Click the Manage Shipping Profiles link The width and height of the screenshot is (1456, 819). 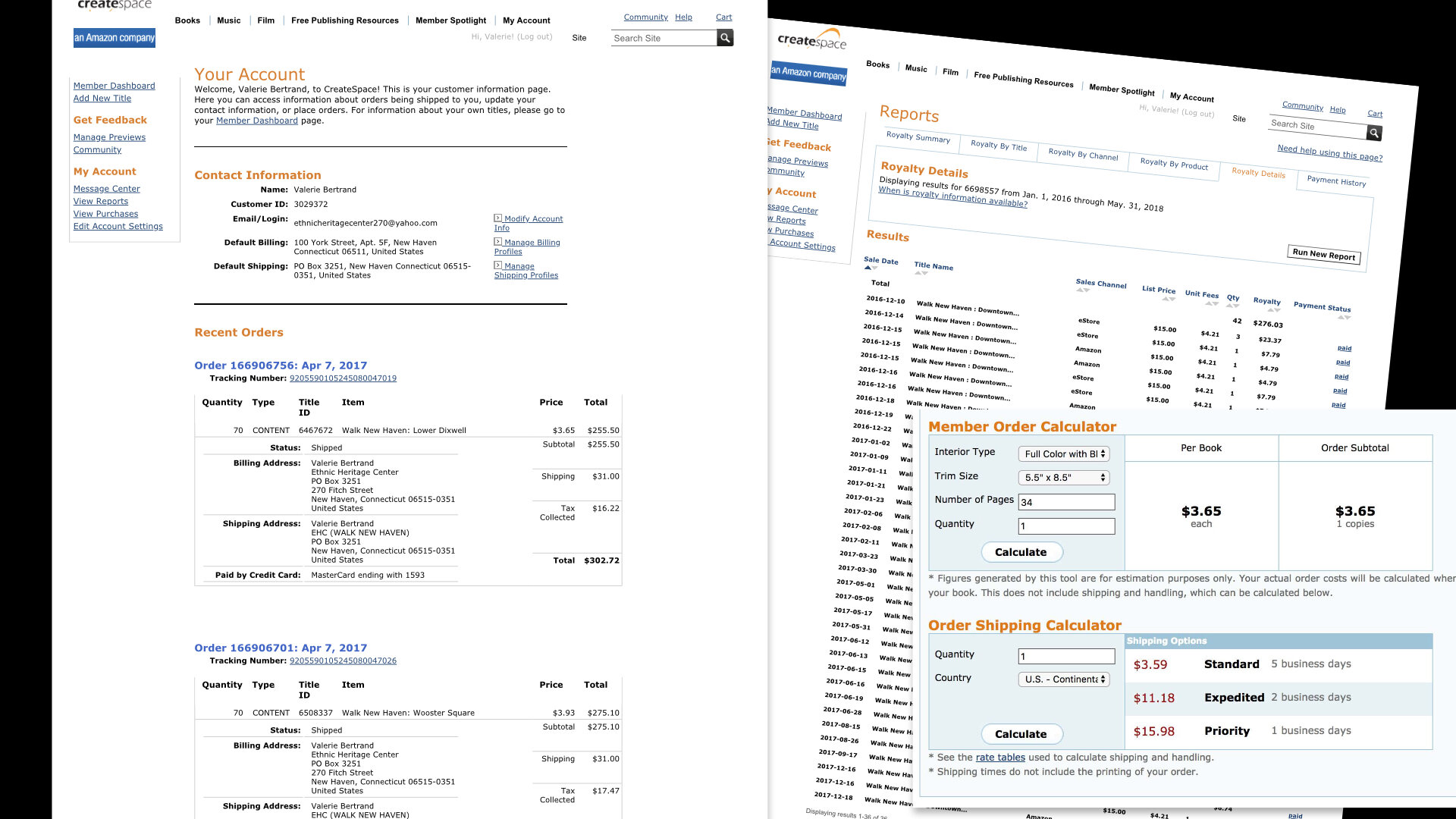pos(526,271)
